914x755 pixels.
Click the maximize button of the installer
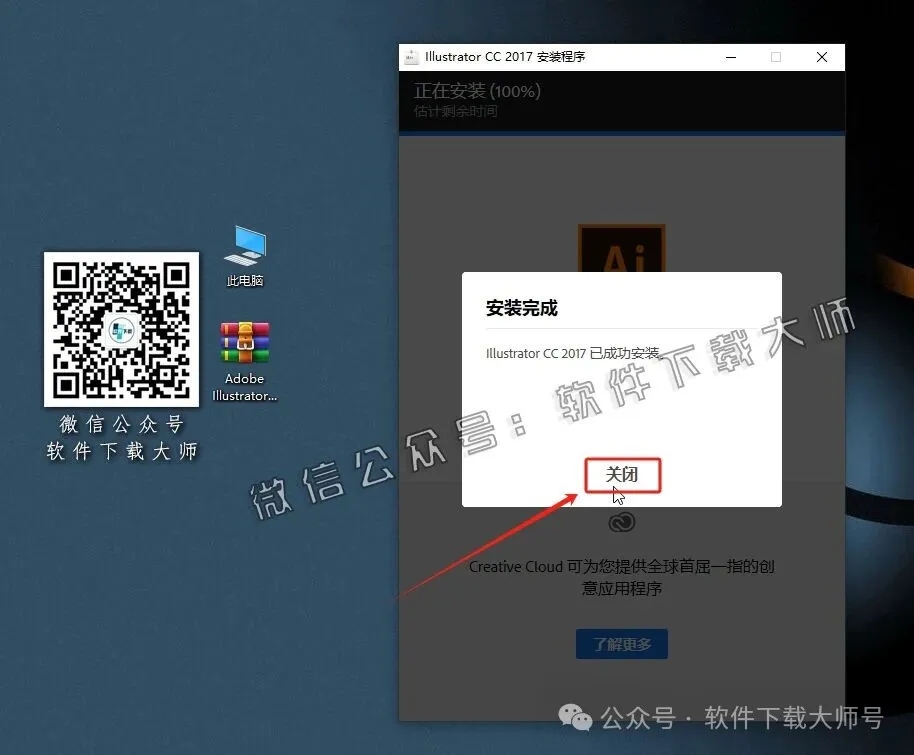(776, 57)
